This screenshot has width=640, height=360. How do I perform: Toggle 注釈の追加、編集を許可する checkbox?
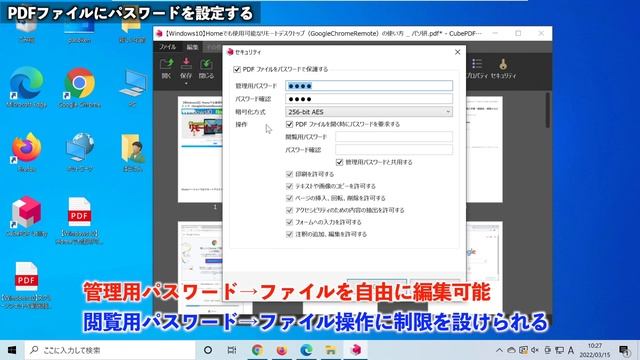pyautogui.click(x=289, y=234)
